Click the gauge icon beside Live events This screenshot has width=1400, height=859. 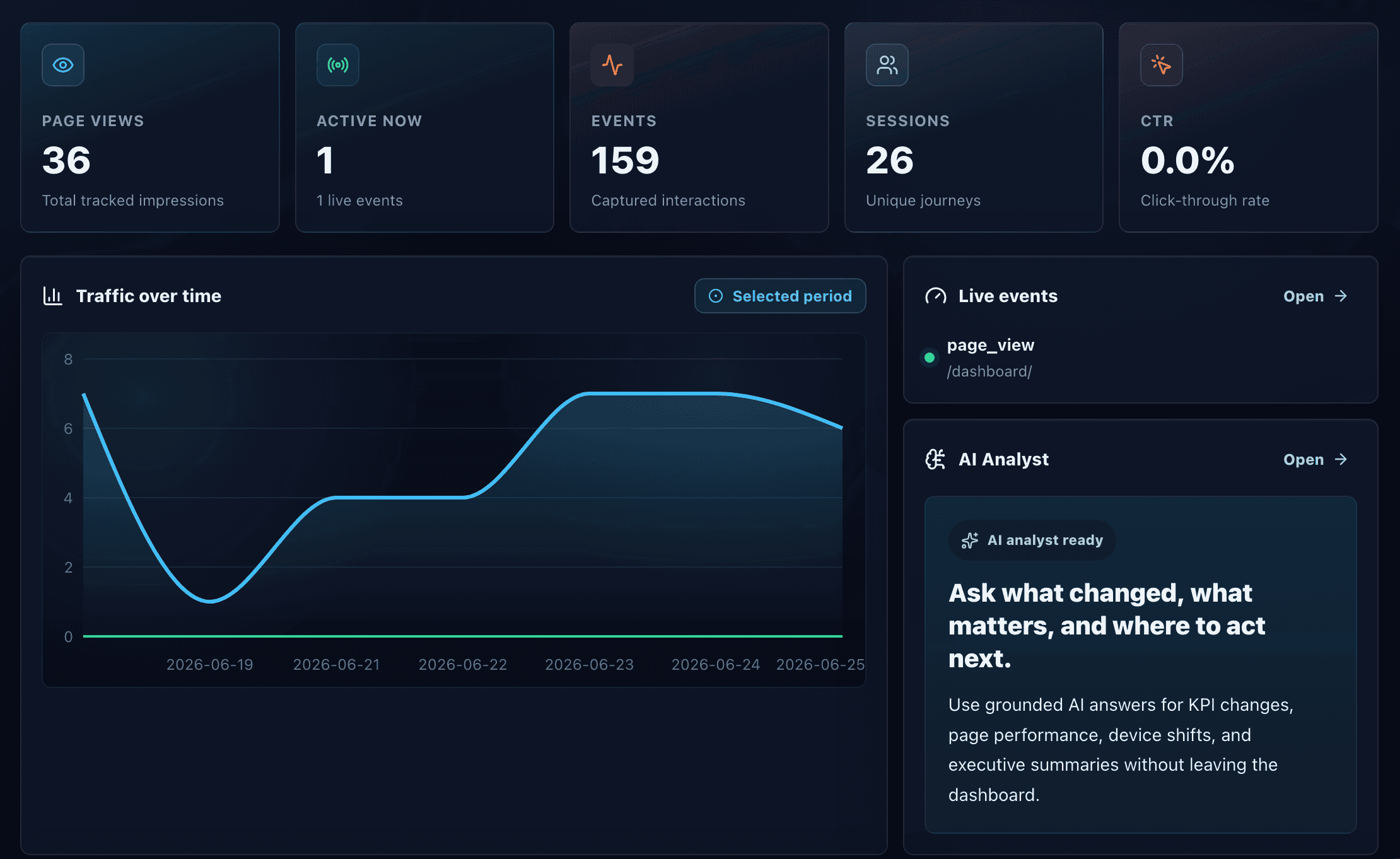click(936, 296)
